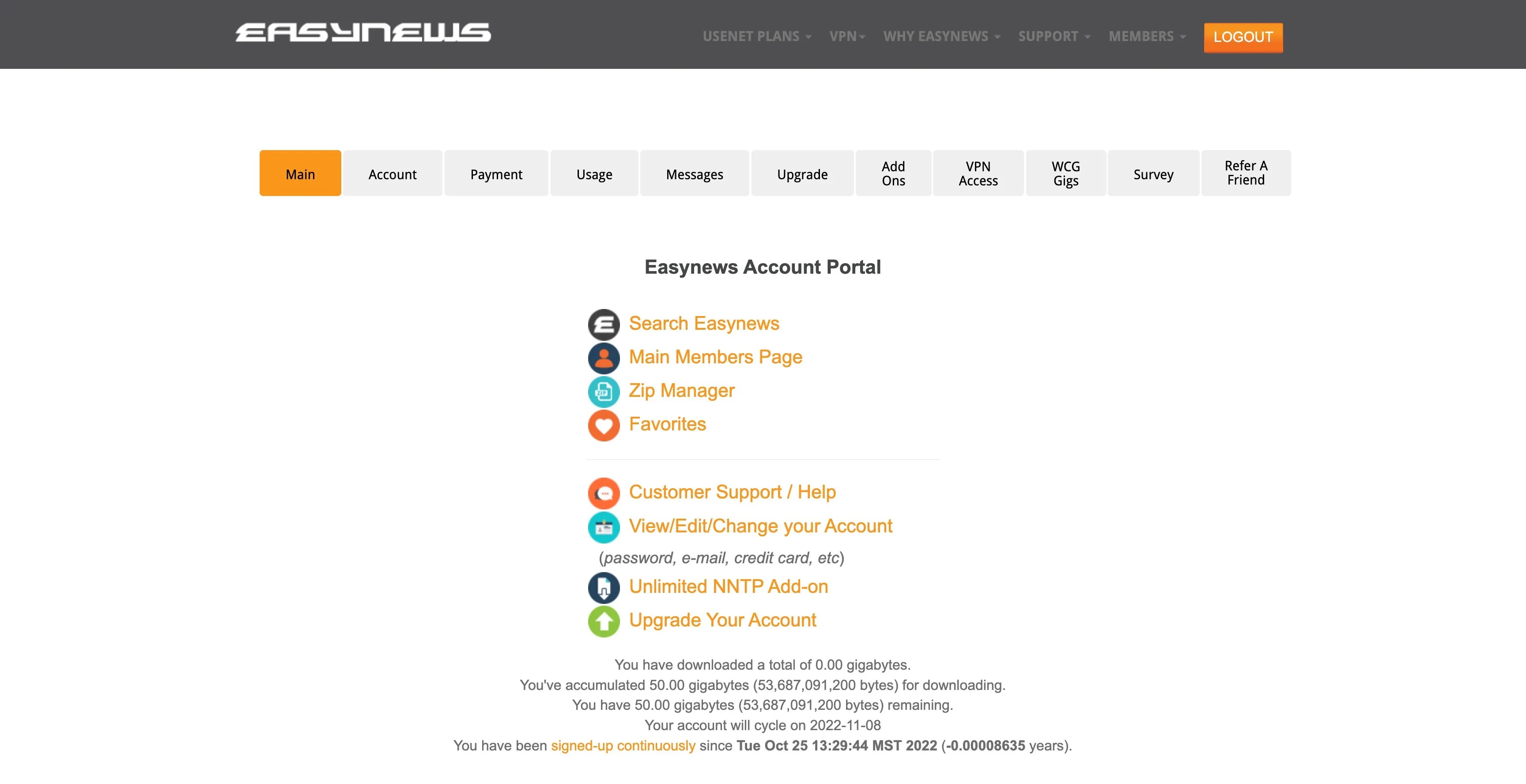Screen dimensions: 1526x784
Task: Open the WHY EASYNEWS menu
Action: [x=936, y=36]
